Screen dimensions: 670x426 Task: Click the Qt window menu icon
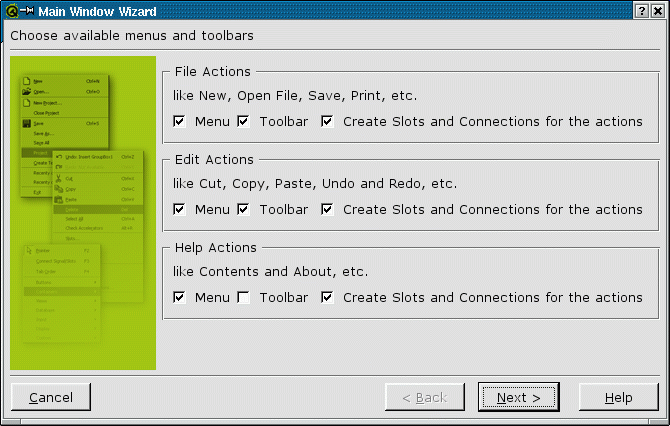[8, 9]
